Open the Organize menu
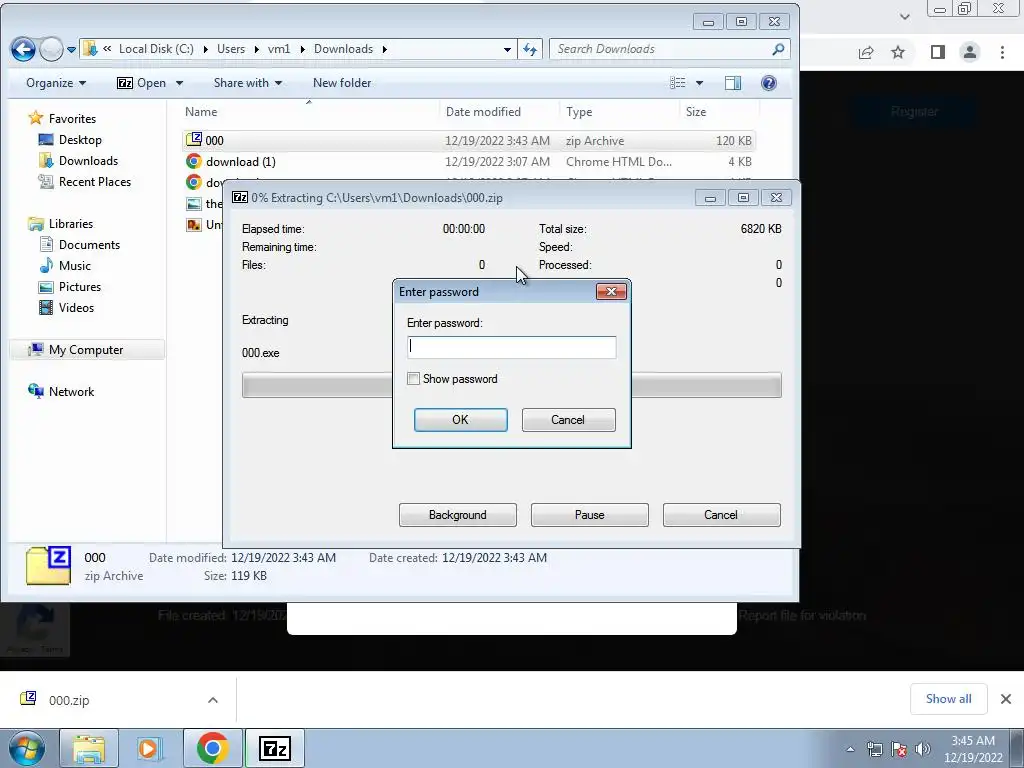 coord(56,83)
